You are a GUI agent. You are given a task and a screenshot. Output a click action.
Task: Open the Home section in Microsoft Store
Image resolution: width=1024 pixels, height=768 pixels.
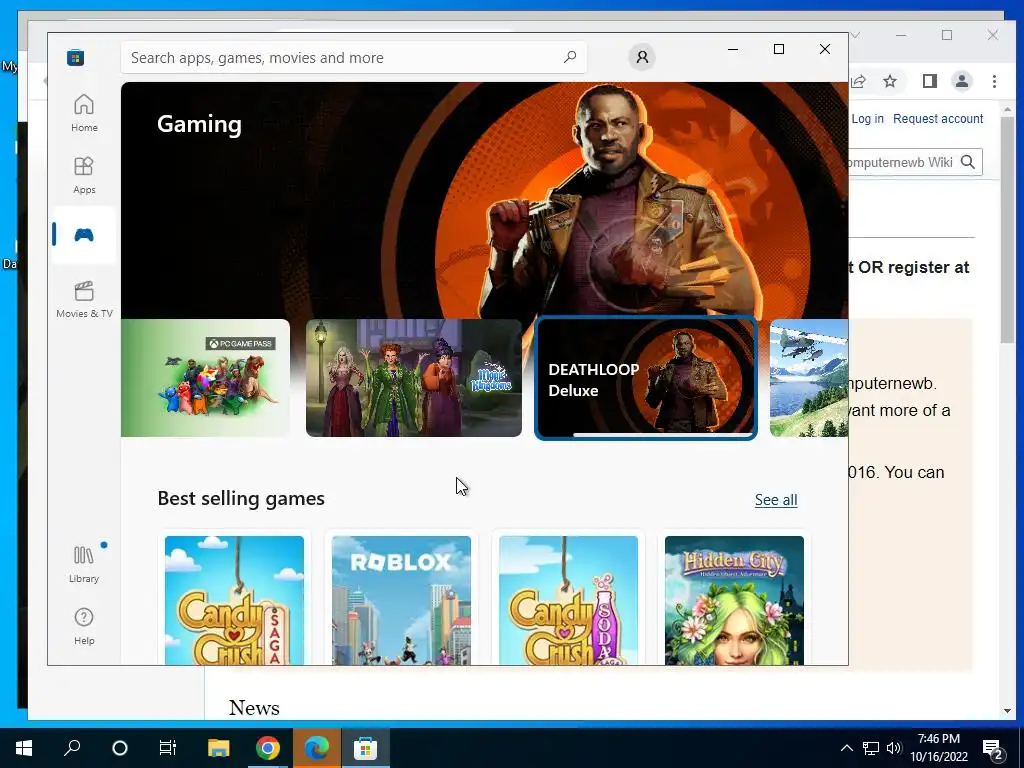84,113
